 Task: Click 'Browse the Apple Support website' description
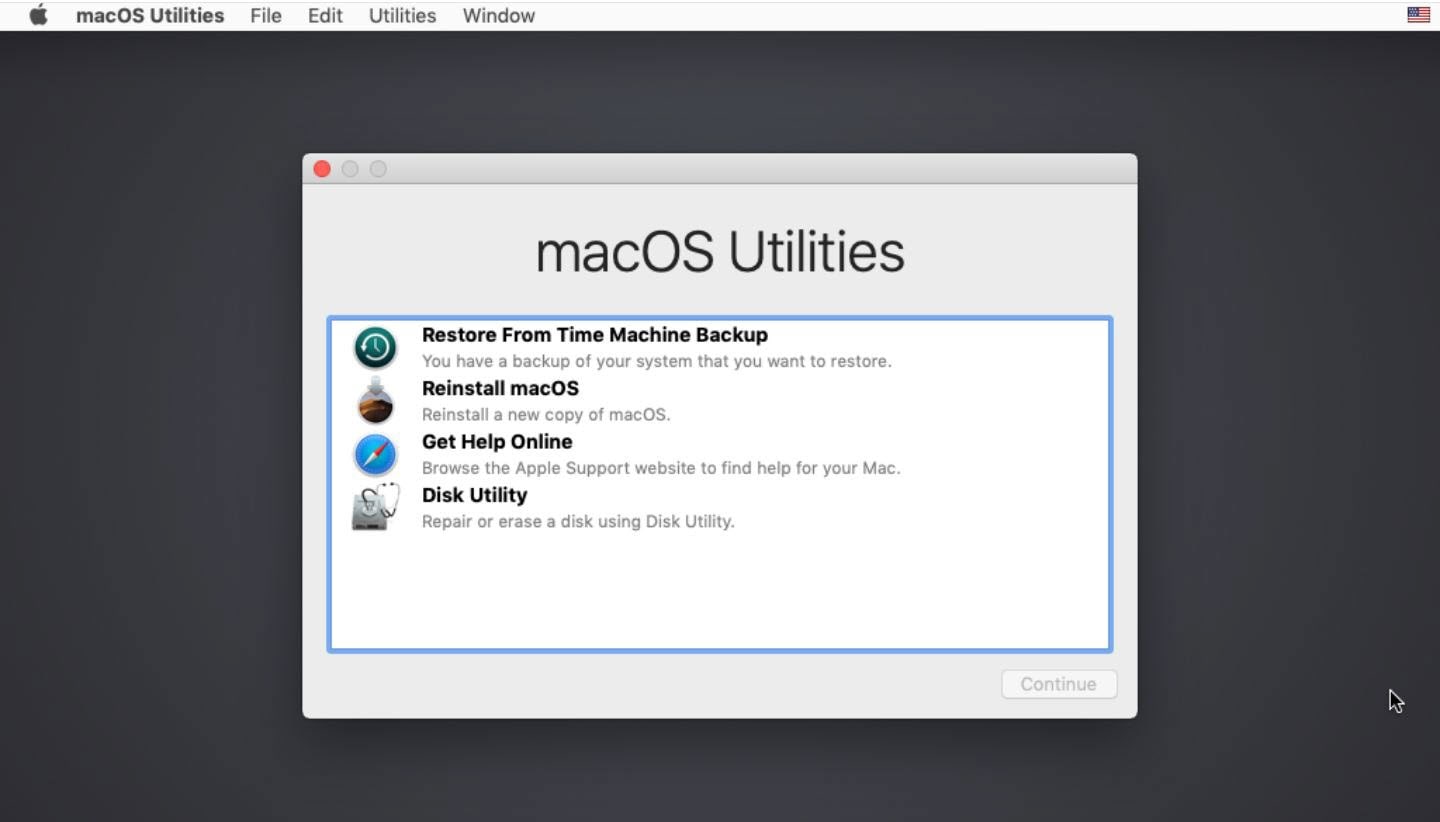click(x=661, y=468)
